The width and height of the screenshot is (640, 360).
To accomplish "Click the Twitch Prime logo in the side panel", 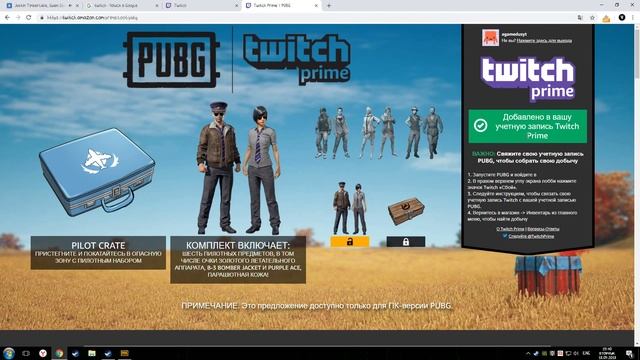I will (528, 79).
